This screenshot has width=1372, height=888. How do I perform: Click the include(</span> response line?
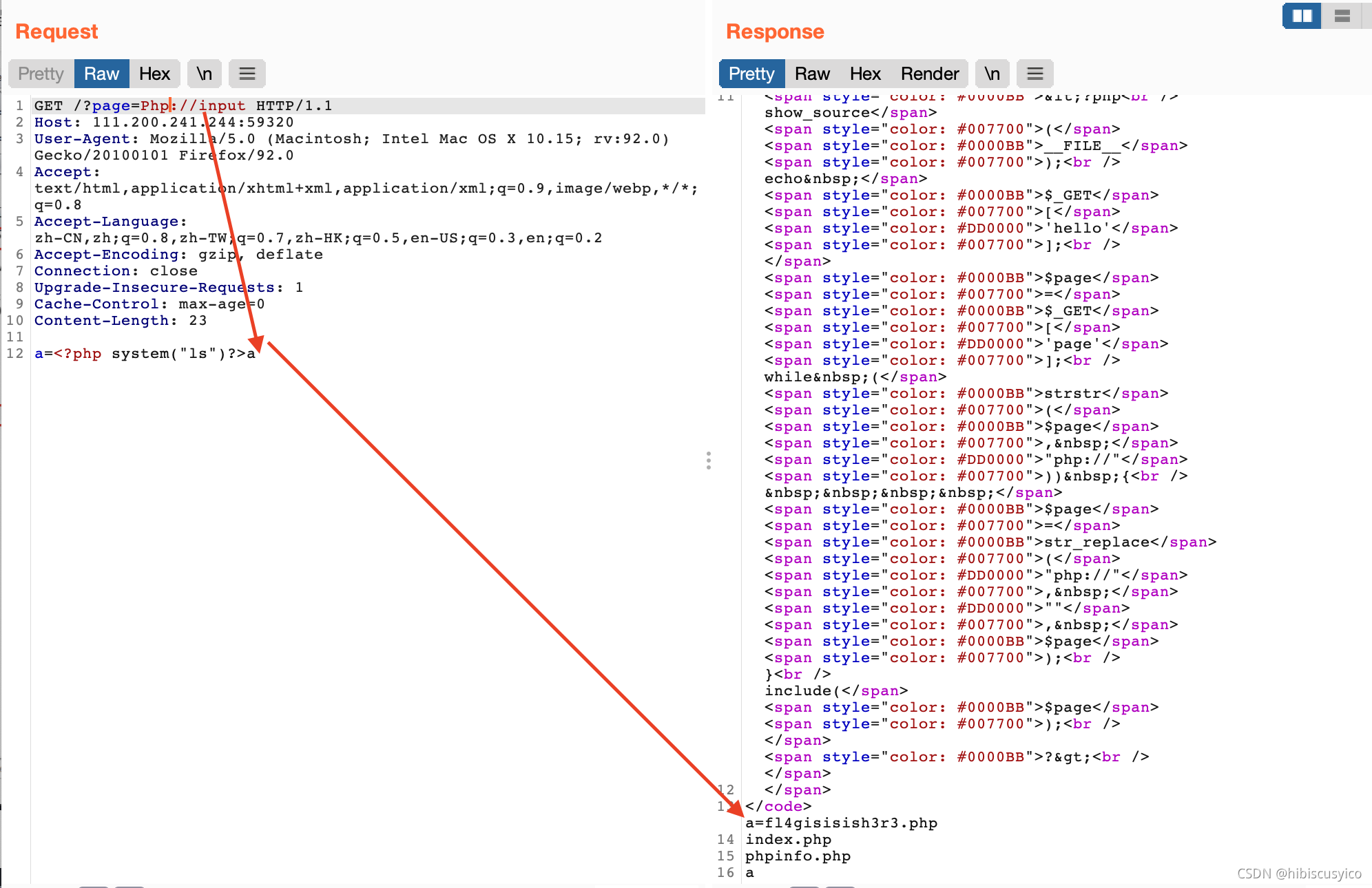click(836, 690)
